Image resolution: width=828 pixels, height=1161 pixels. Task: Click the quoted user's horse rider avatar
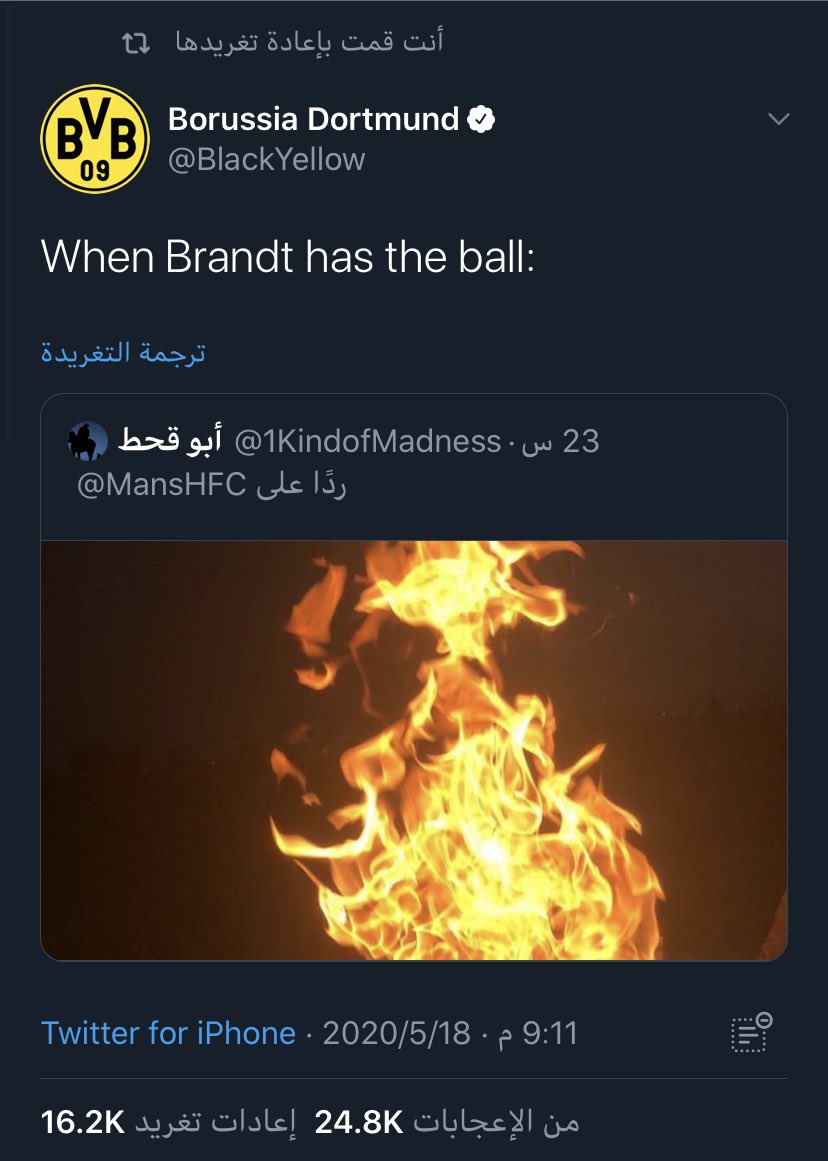point(88,441)
